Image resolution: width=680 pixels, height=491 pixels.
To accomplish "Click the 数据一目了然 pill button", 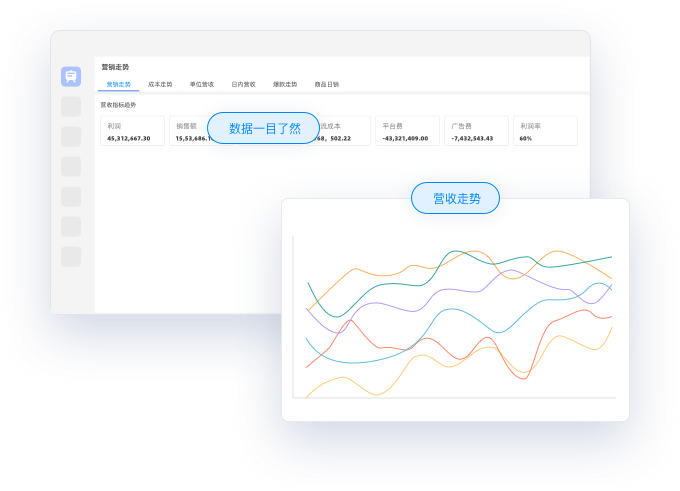I will [264, 128].
